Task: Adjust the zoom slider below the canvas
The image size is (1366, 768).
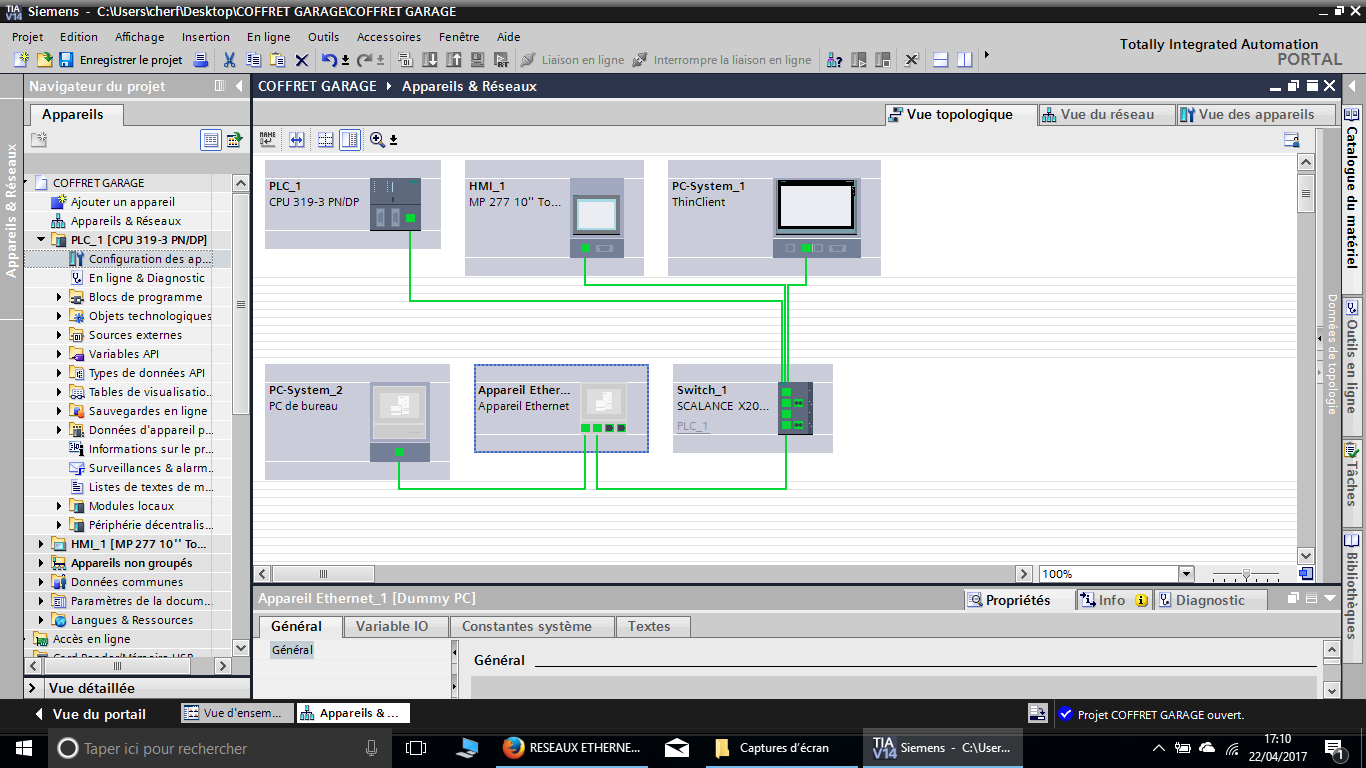Action: (x=1246, y=574)
